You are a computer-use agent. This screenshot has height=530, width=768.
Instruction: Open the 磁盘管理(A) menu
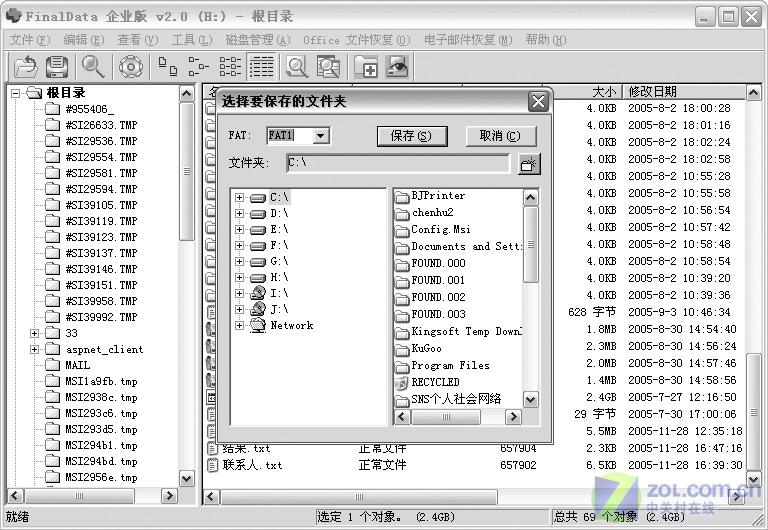point(258,40)
